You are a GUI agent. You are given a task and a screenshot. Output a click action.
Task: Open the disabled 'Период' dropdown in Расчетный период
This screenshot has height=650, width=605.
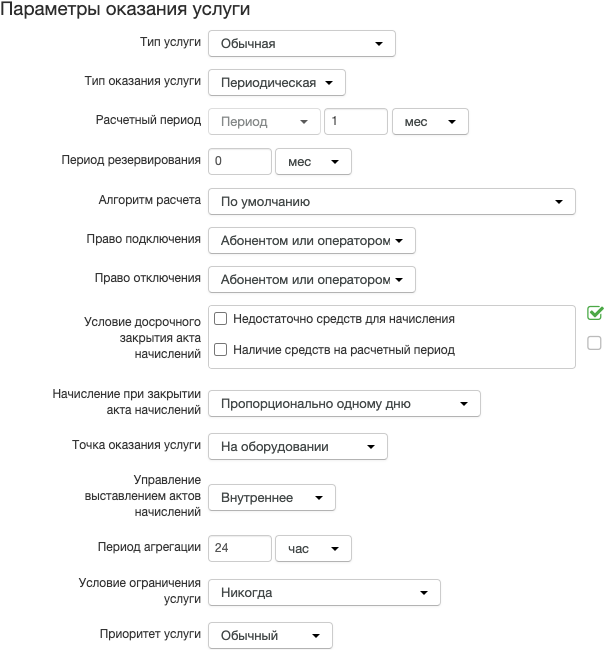265,121
